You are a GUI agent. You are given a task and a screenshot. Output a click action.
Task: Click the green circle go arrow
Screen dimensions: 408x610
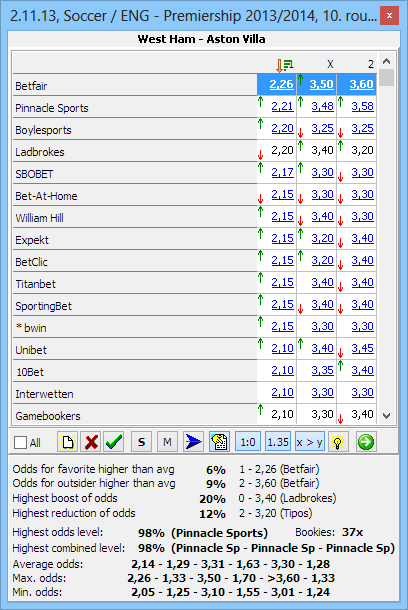366,442
